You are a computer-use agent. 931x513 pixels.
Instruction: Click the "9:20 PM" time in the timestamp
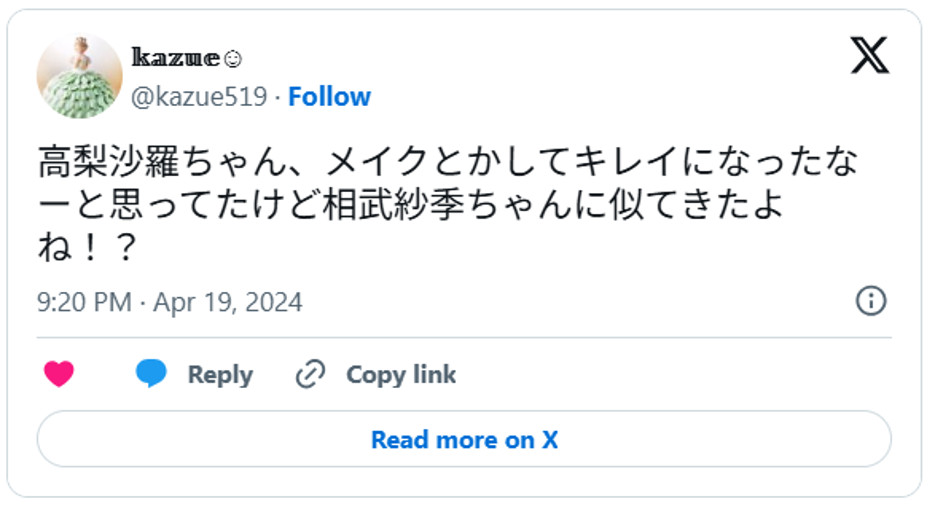tap(84, 302)
